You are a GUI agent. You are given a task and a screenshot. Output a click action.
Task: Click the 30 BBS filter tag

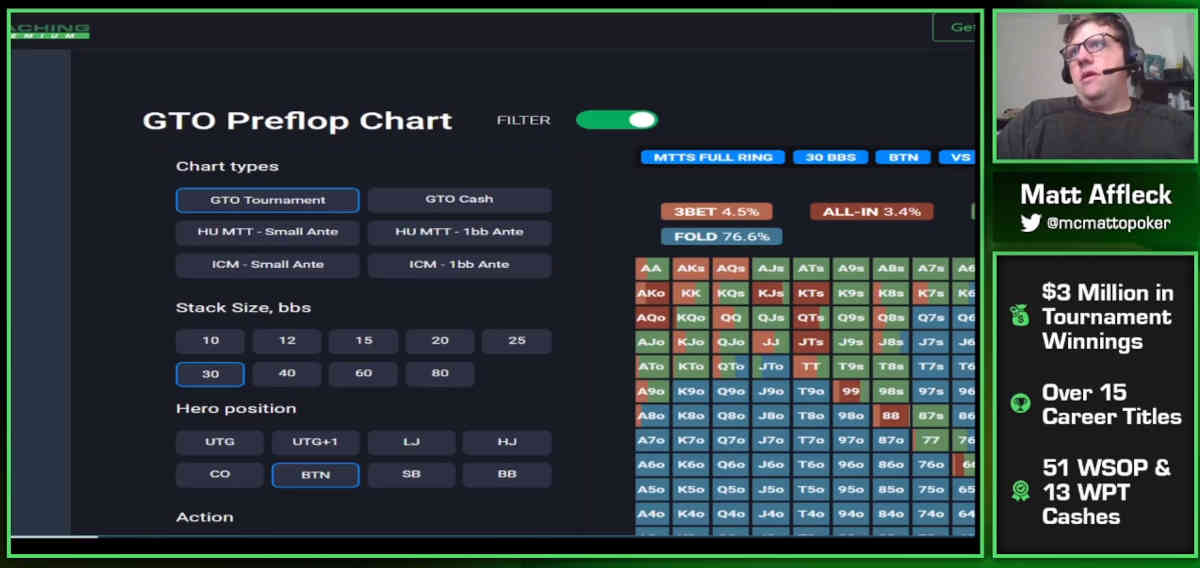tap(830, 157)
